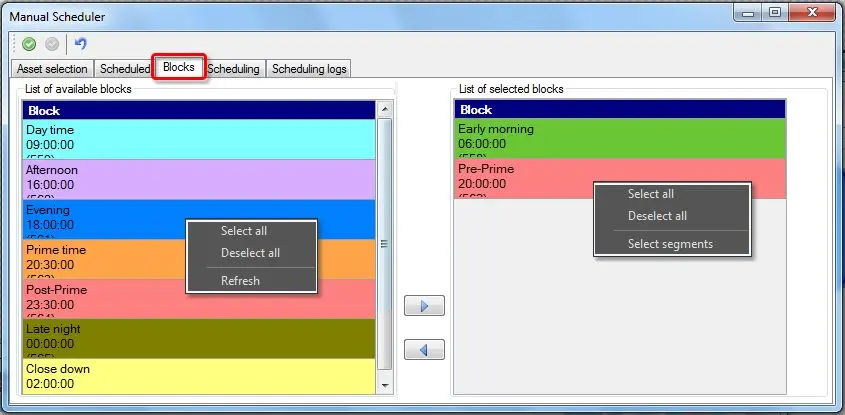
Task: Click the blue undo arrow icon
Action: (81, 44)
